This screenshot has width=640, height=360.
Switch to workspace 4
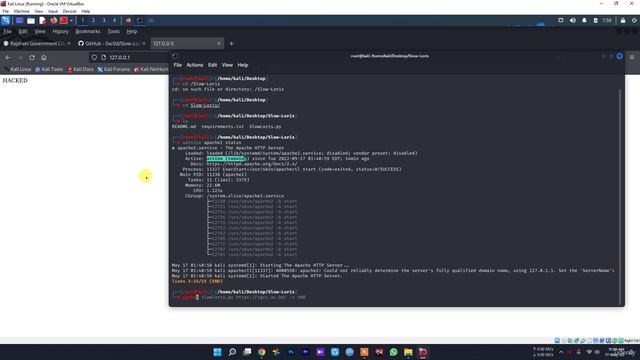click(x=114, y=20)
